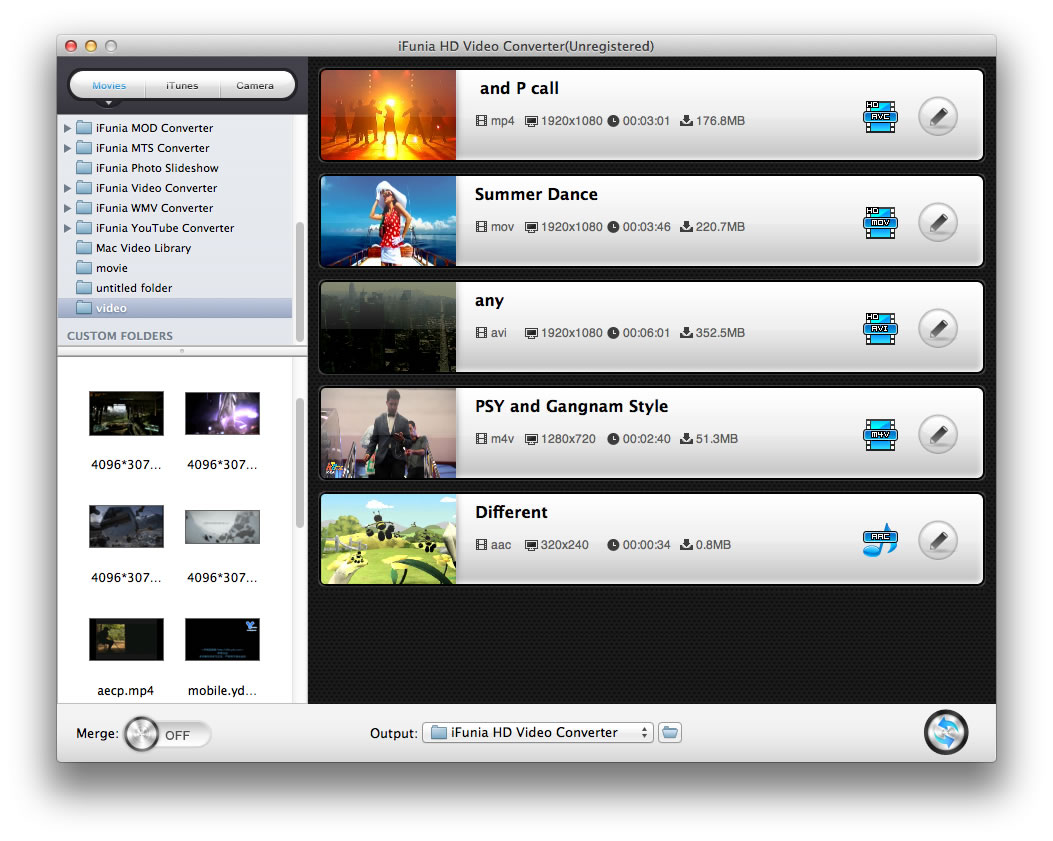Click the "aecp.mp4" file name

point(126,691)
